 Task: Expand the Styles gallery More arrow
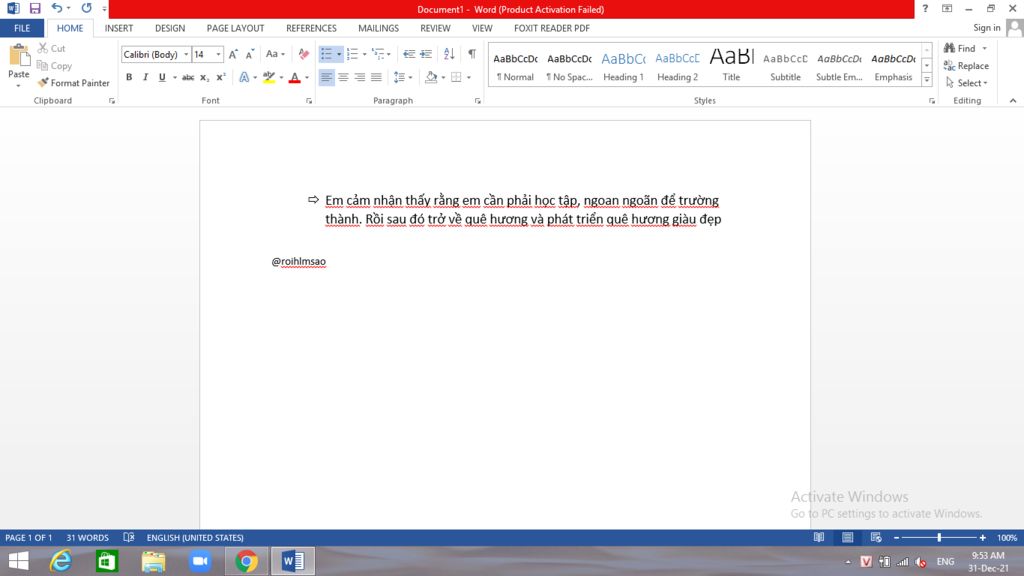tap(927, 80)
